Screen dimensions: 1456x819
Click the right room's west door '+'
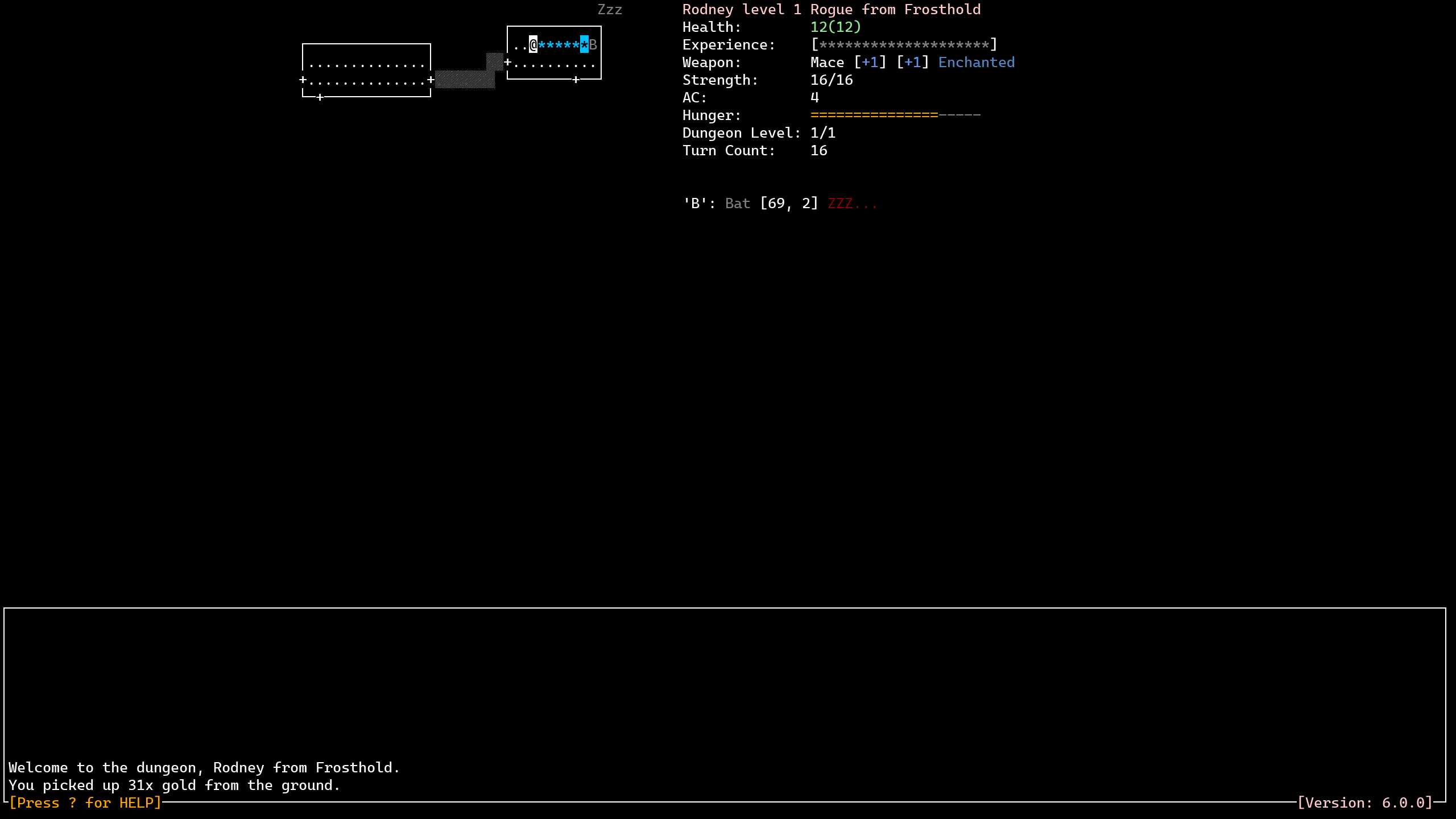(x=507, y=62)
